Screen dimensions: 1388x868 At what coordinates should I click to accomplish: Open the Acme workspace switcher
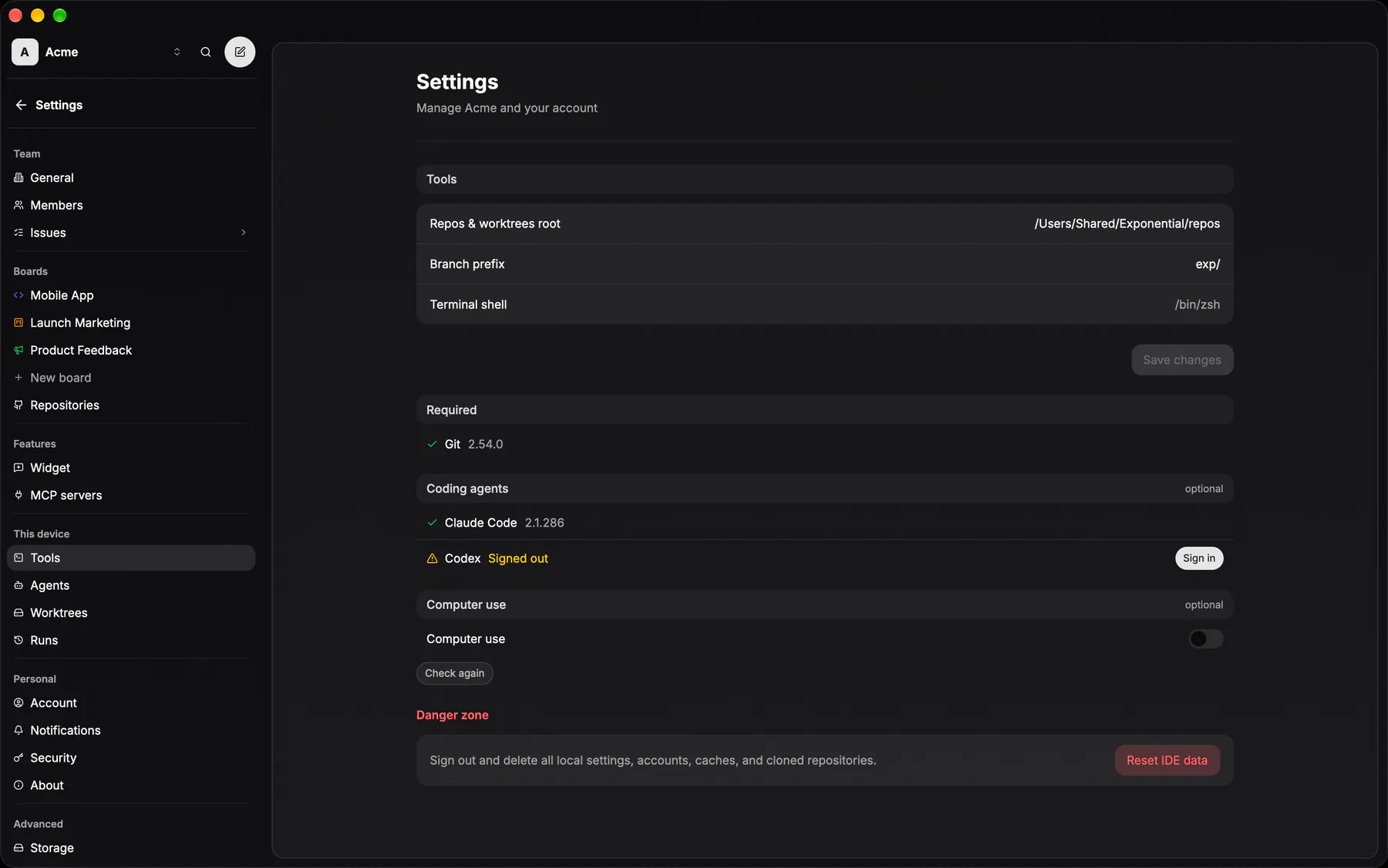(x=96, y=52)
